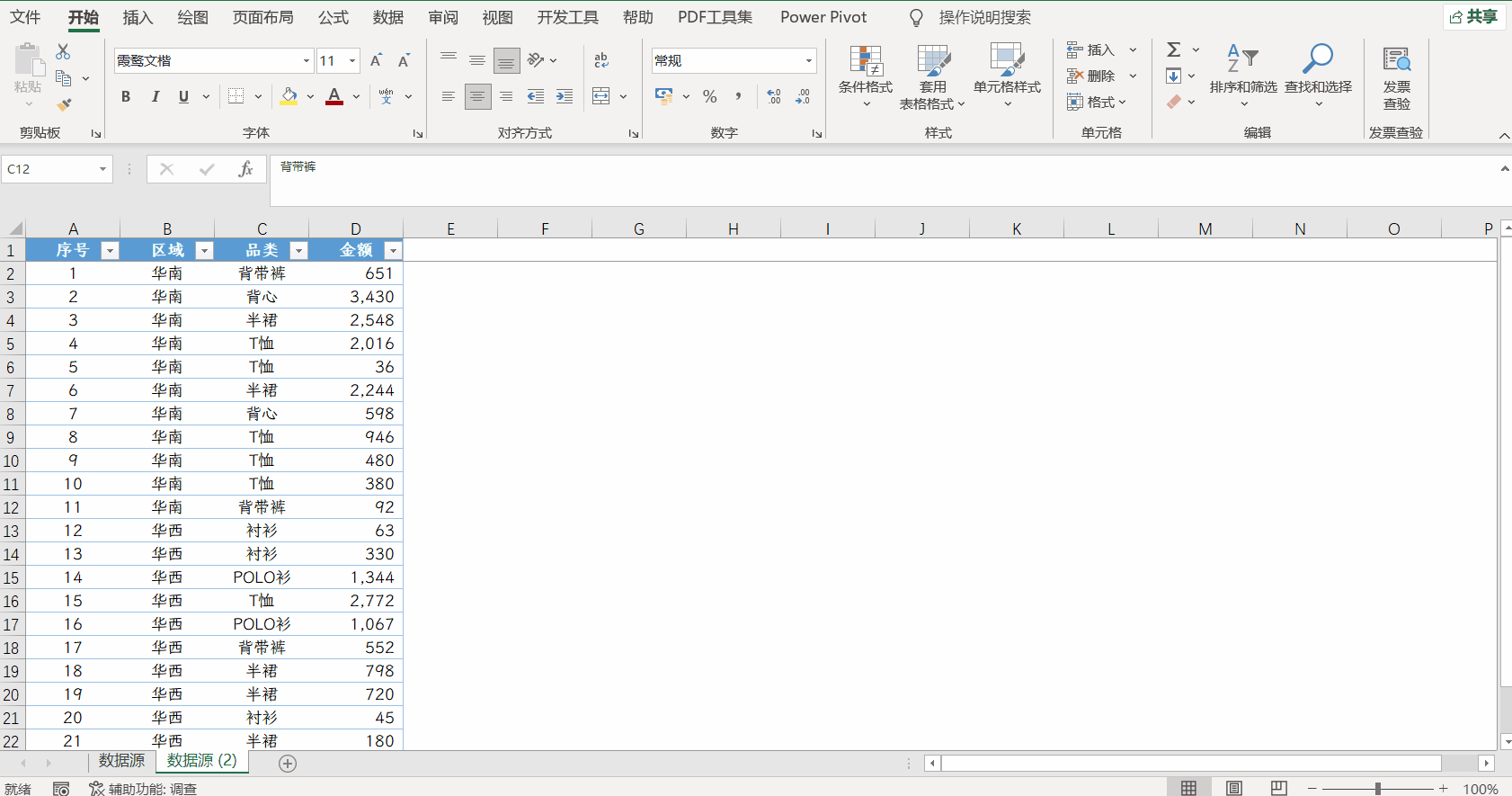Click the zoom slider handle
The height and width of the screenshot is (796, 1512).
[1377, 789]
